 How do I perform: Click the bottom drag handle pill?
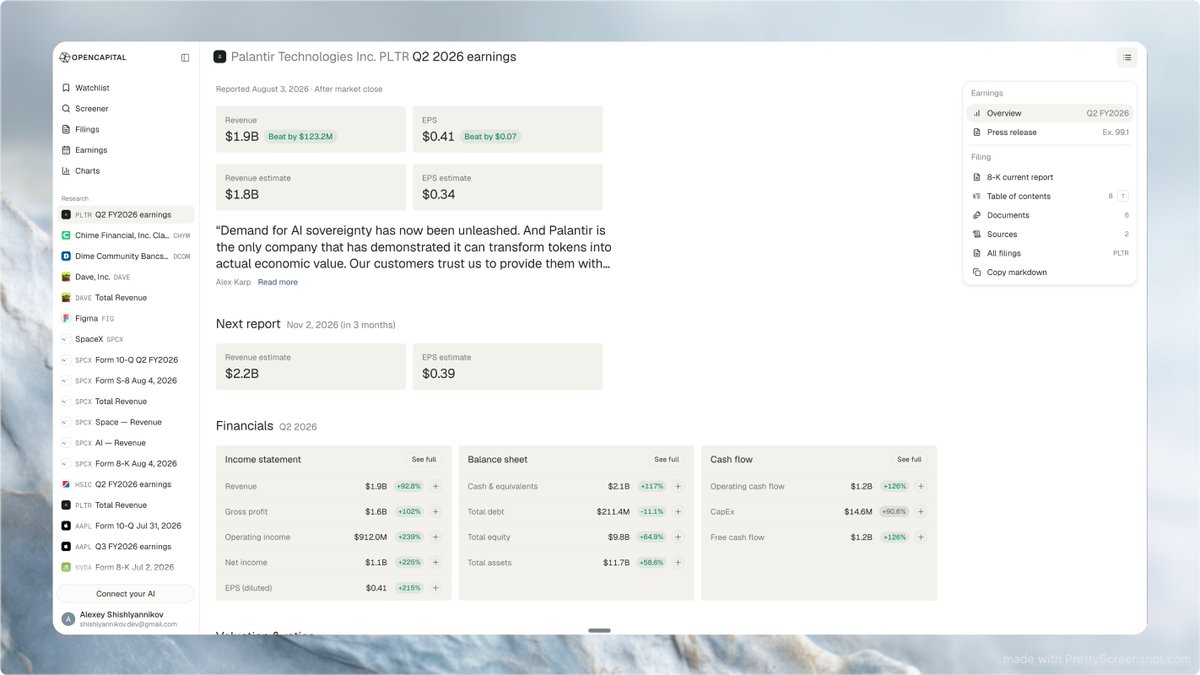click(600, 630)
